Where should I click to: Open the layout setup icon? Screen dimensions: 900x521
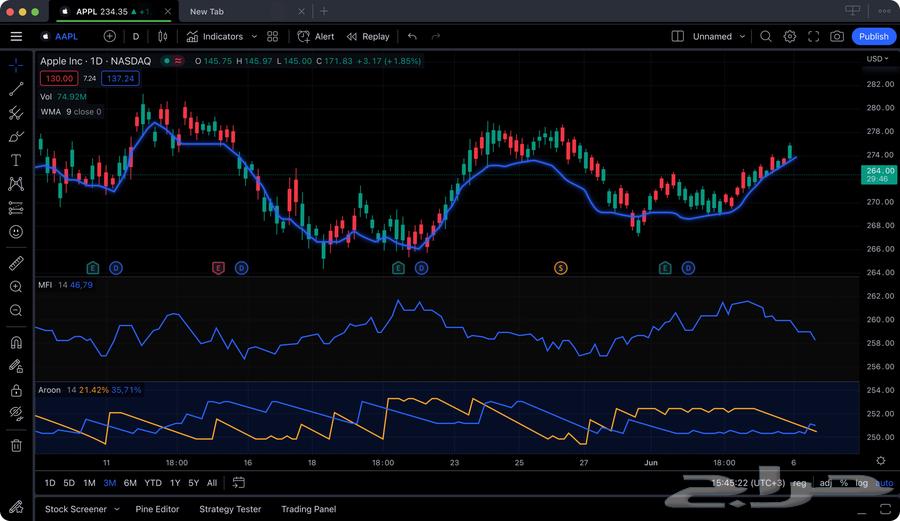coord(677,36)
